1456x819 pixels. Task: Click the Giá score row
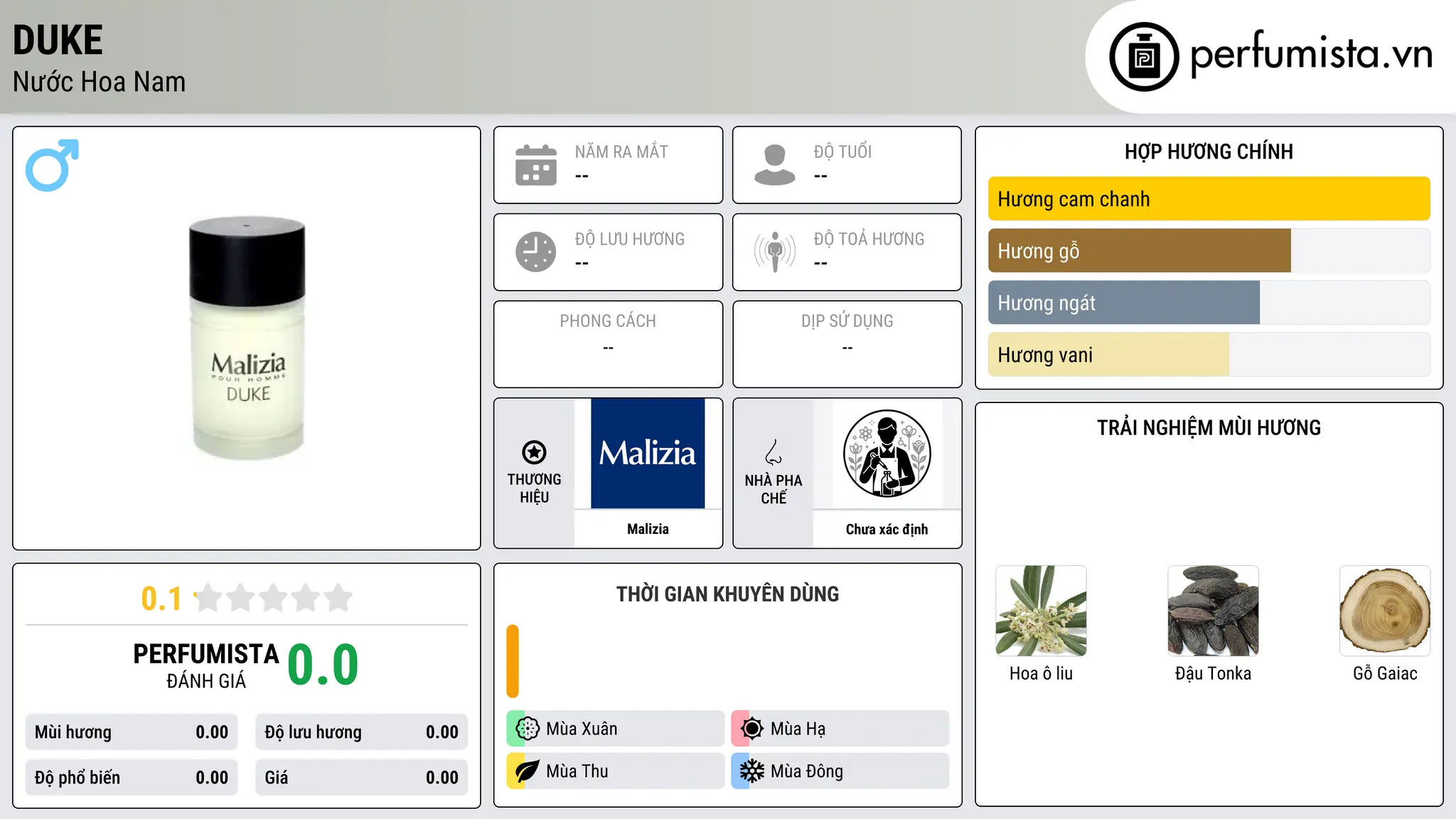click(x=361, y=778)
